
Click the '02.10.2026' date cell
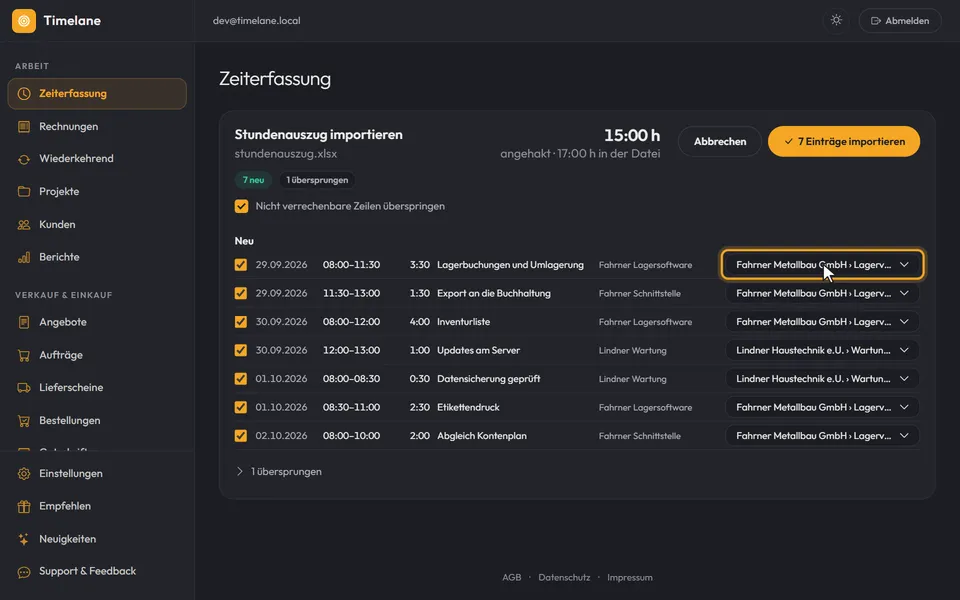click(x=281, y=436)
